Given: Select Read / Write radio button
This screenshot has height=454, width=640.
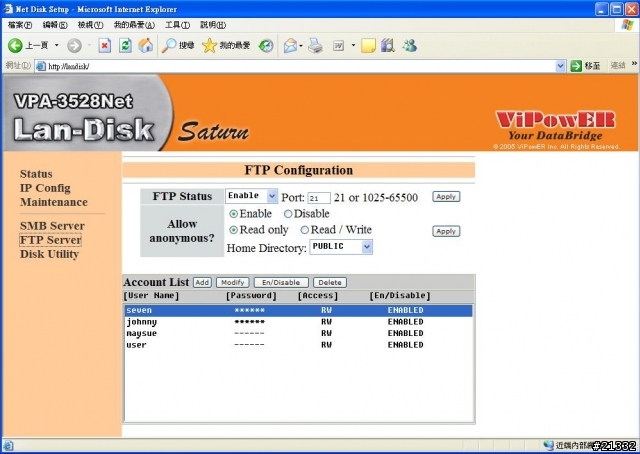Looking at the screenshot, I should [x=304, y=230].
